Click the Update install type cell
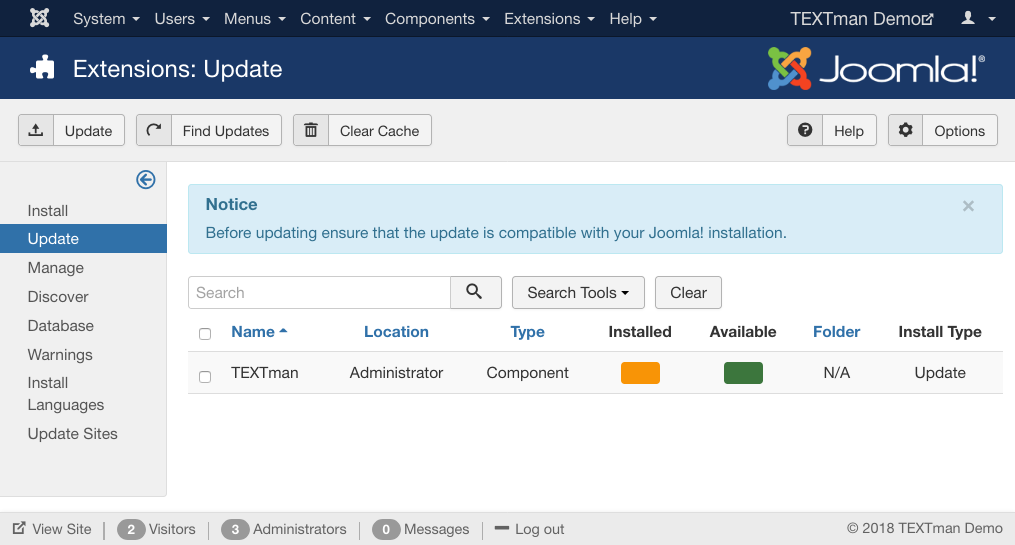Image resolution: width=1015 pixels, height=545 pixels. (x=940, y=373)
